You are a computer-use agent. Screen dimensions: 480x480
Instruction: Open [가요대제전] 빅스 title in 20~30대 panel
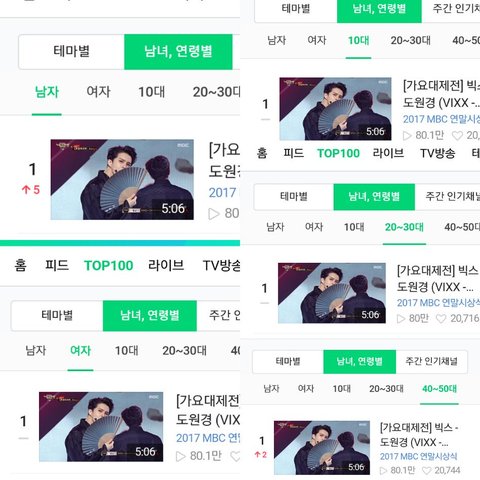[437, 271]
